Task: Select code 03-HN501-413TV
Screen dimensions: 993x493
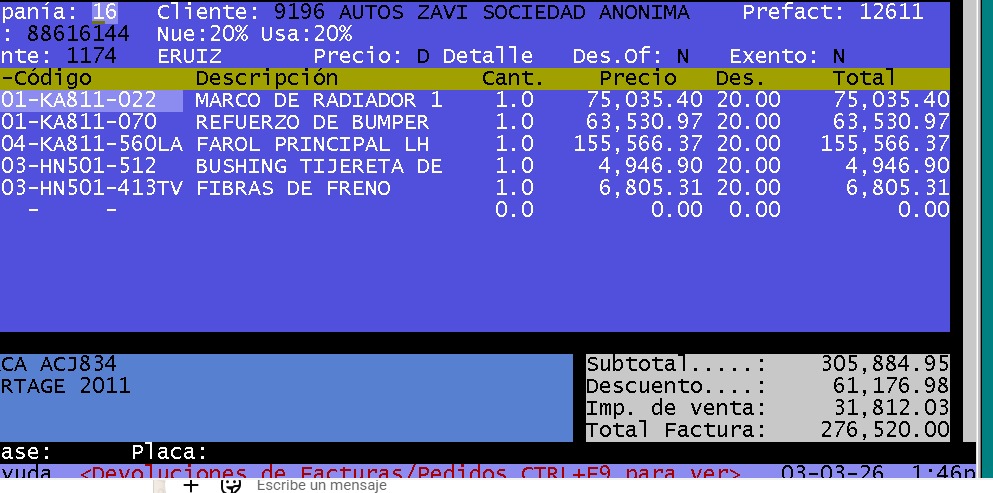Action: pyautogui.click(x=92, y=188)
